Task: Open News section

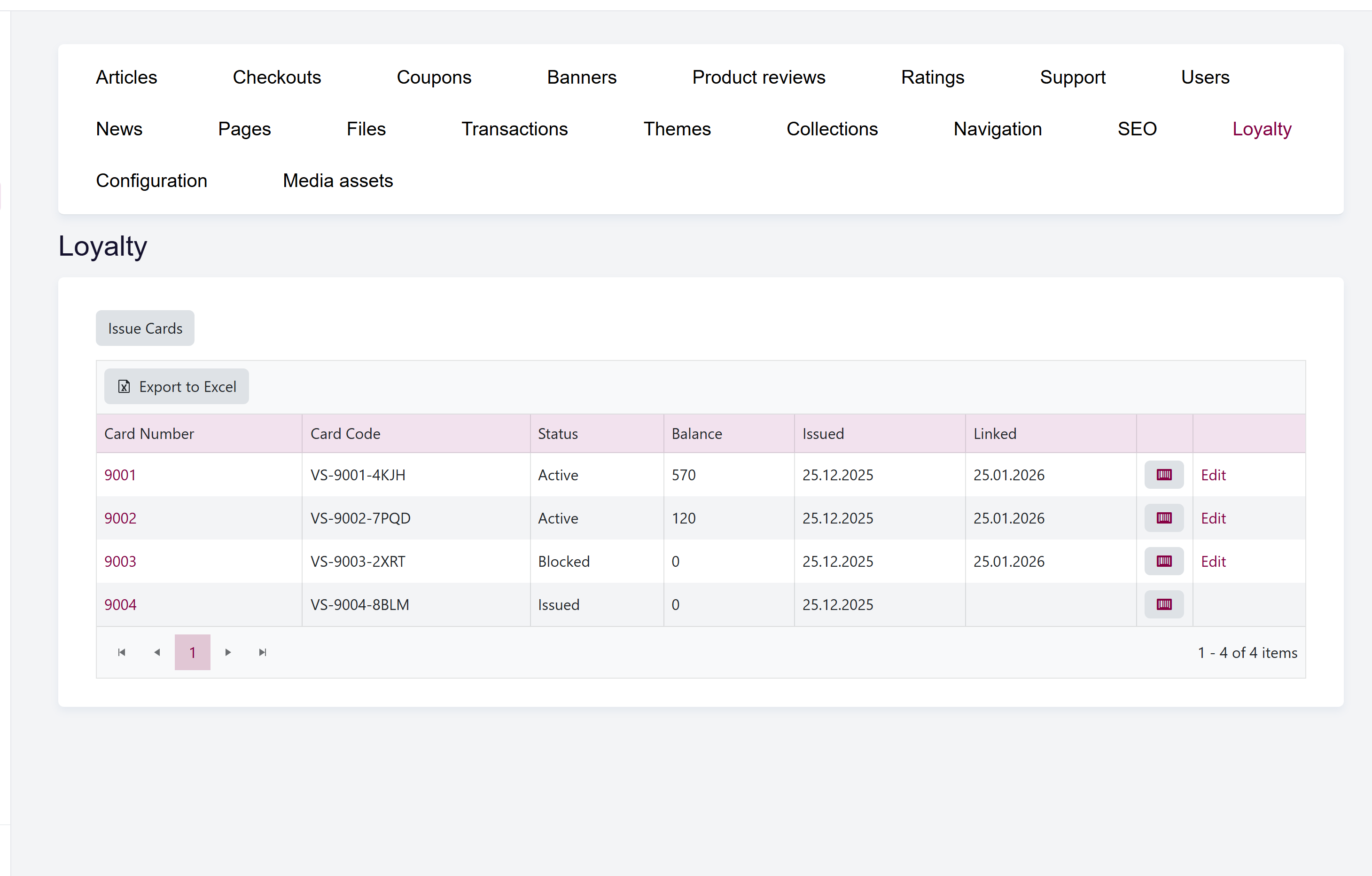Action: point(119,129)
